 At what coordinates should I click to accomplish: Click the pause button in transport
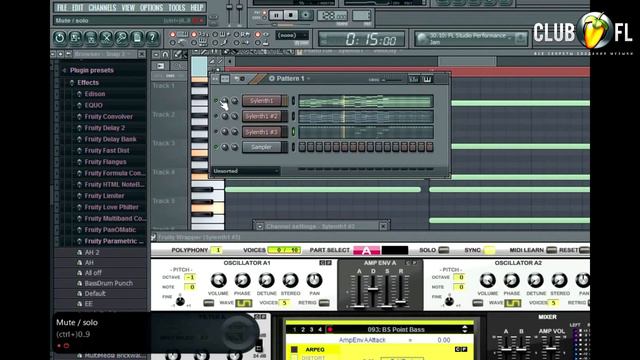tap(276, 16)
